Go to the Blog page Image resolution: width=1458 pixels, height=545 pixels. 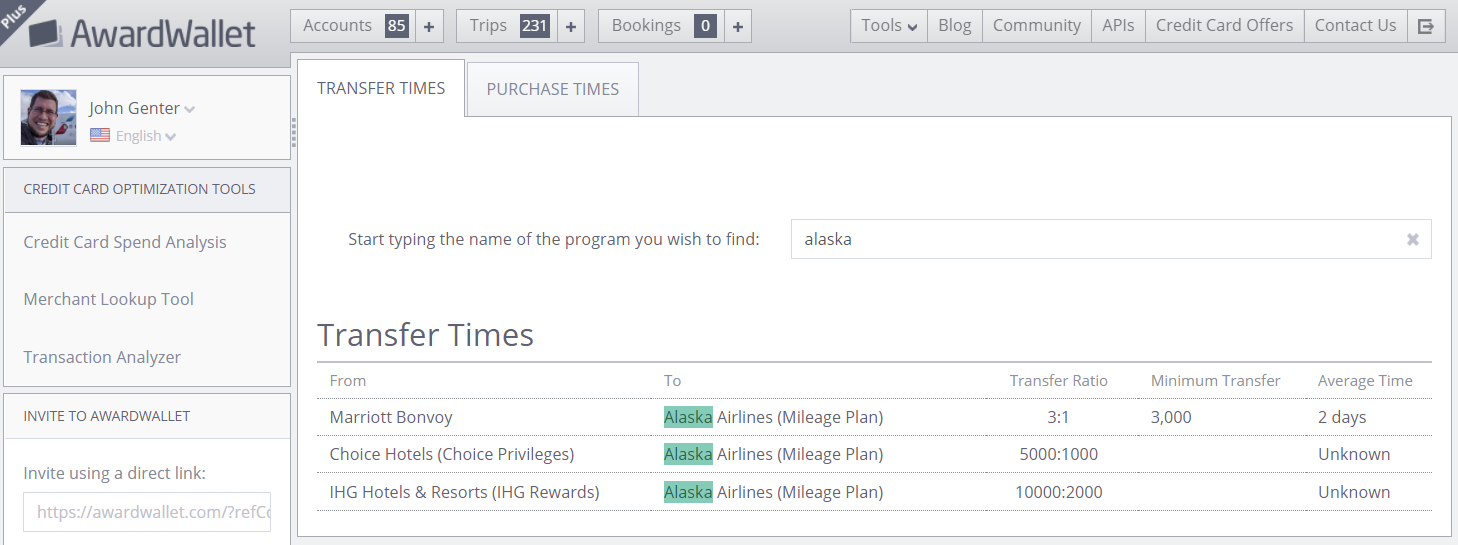click(955, 26)
